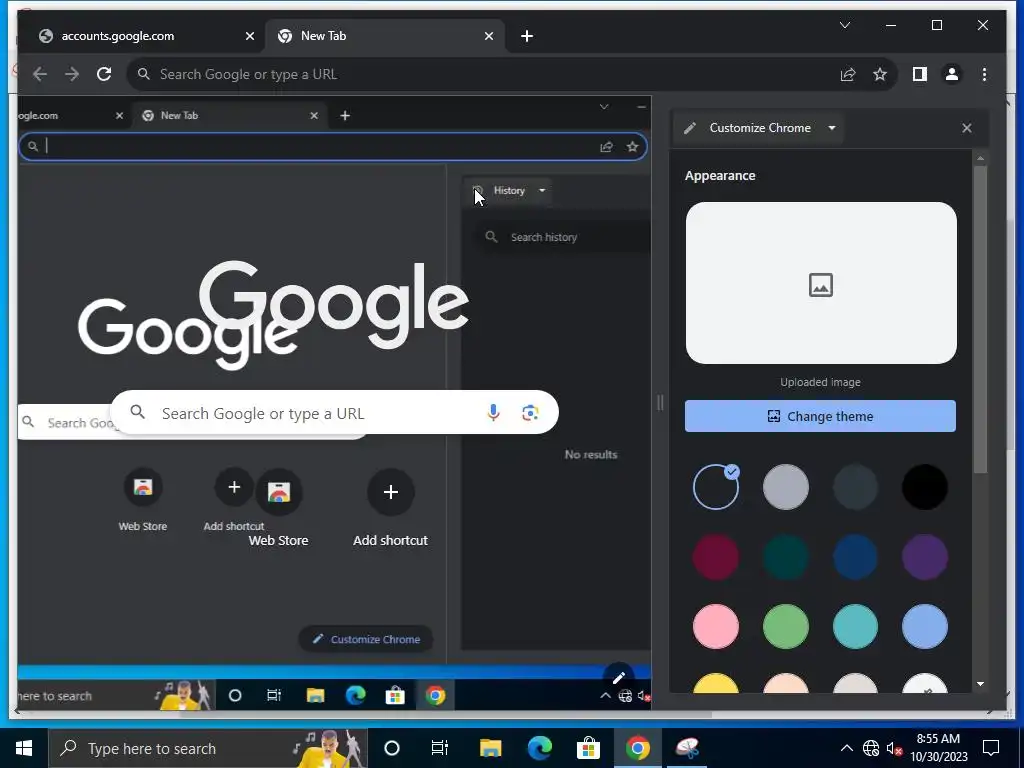Click the Change theme button

(820, 416)
